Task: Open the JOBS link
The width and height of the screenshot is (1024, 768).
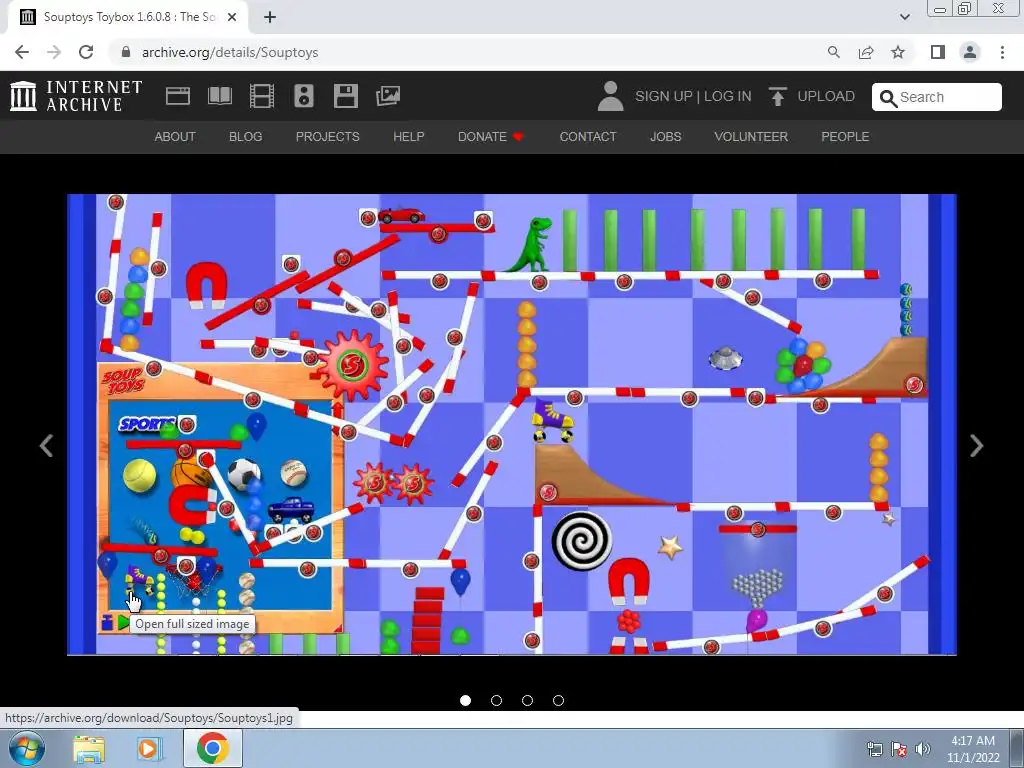Action: 665,136
